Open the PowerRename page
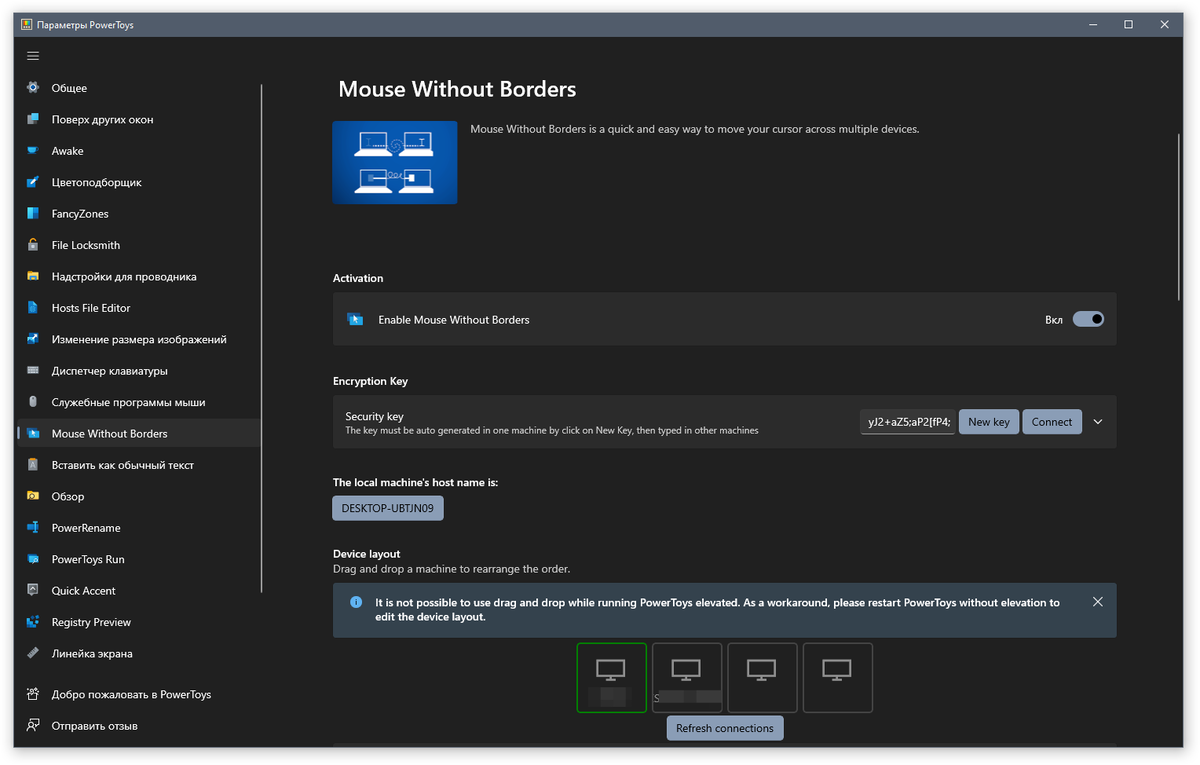Image resolution: width=1200 pixels, height=765 pixels. (x=138, y=528)
